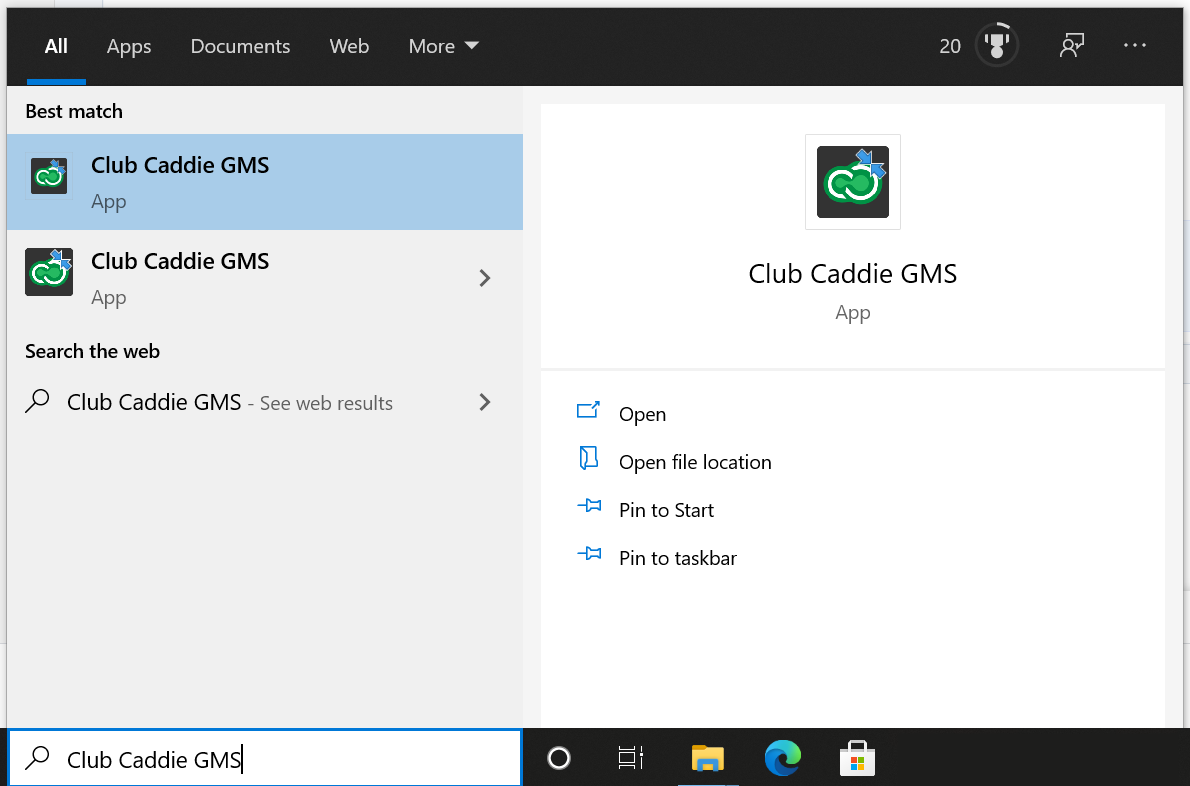Click the Pin to taskbar pin icon
Screen dimensions: 1190x786
point(589,556)
